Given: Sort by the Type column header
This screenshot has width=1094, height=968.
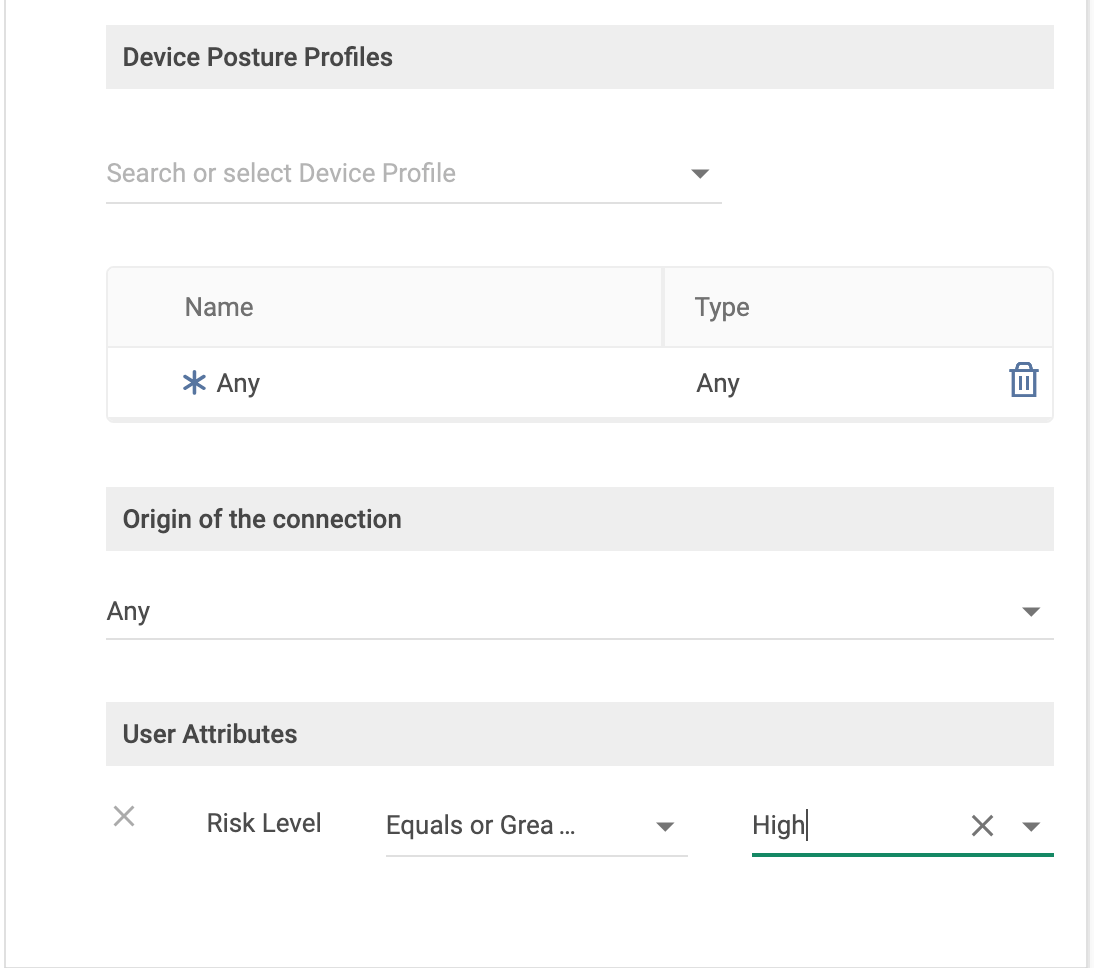Looking at the screenshot, I should [722, 307].
